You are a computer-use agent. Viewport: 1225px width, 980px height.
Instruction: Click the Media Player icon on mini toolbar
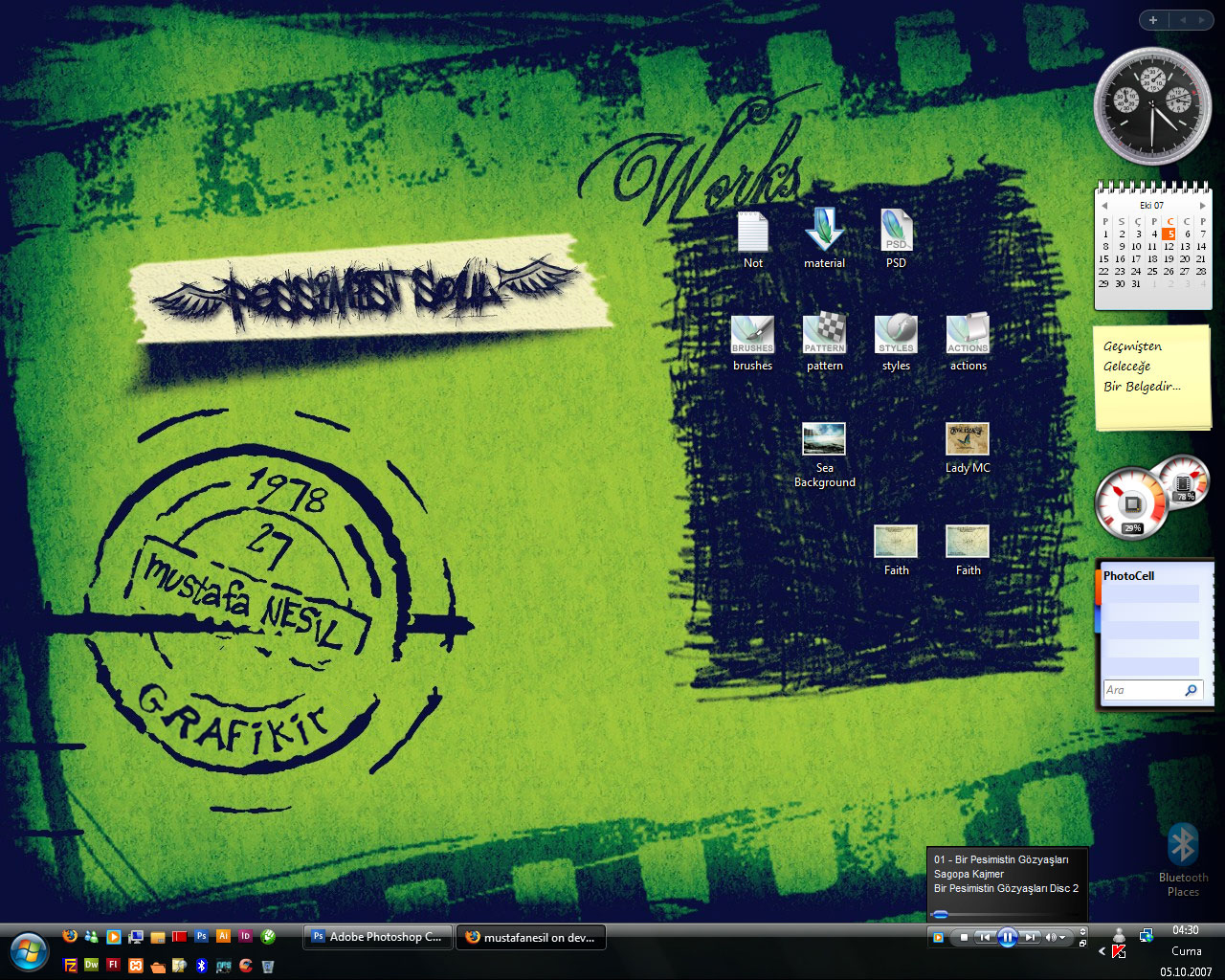938,937
